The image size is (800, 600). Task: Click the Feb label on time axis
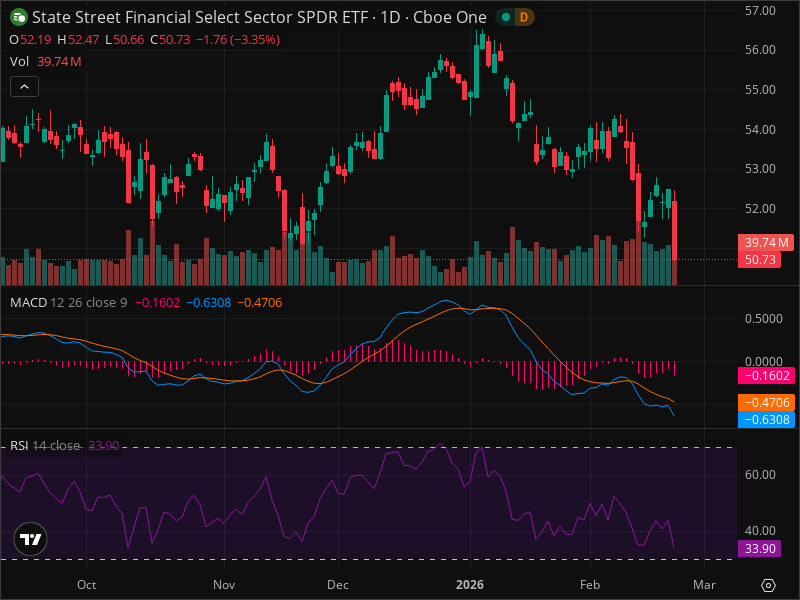pos(590,585)
